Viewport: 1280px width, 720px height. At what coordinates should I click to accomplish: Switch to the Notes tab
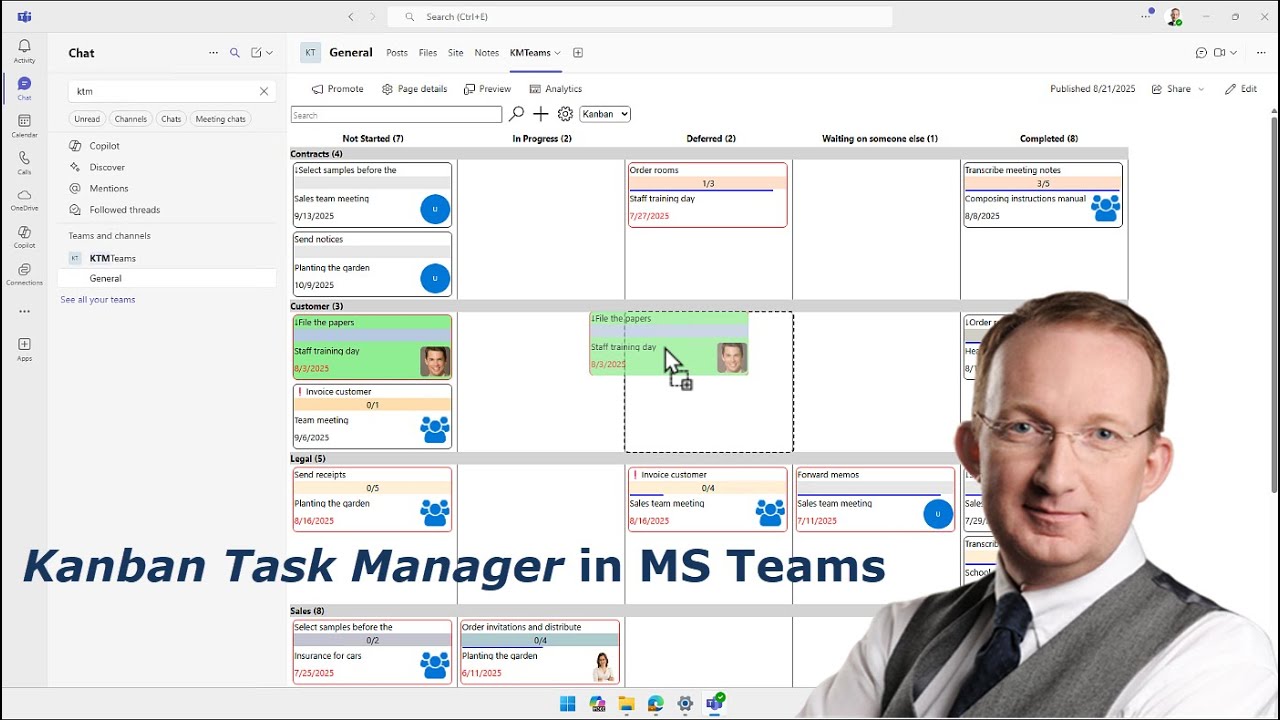click(487, 53)
